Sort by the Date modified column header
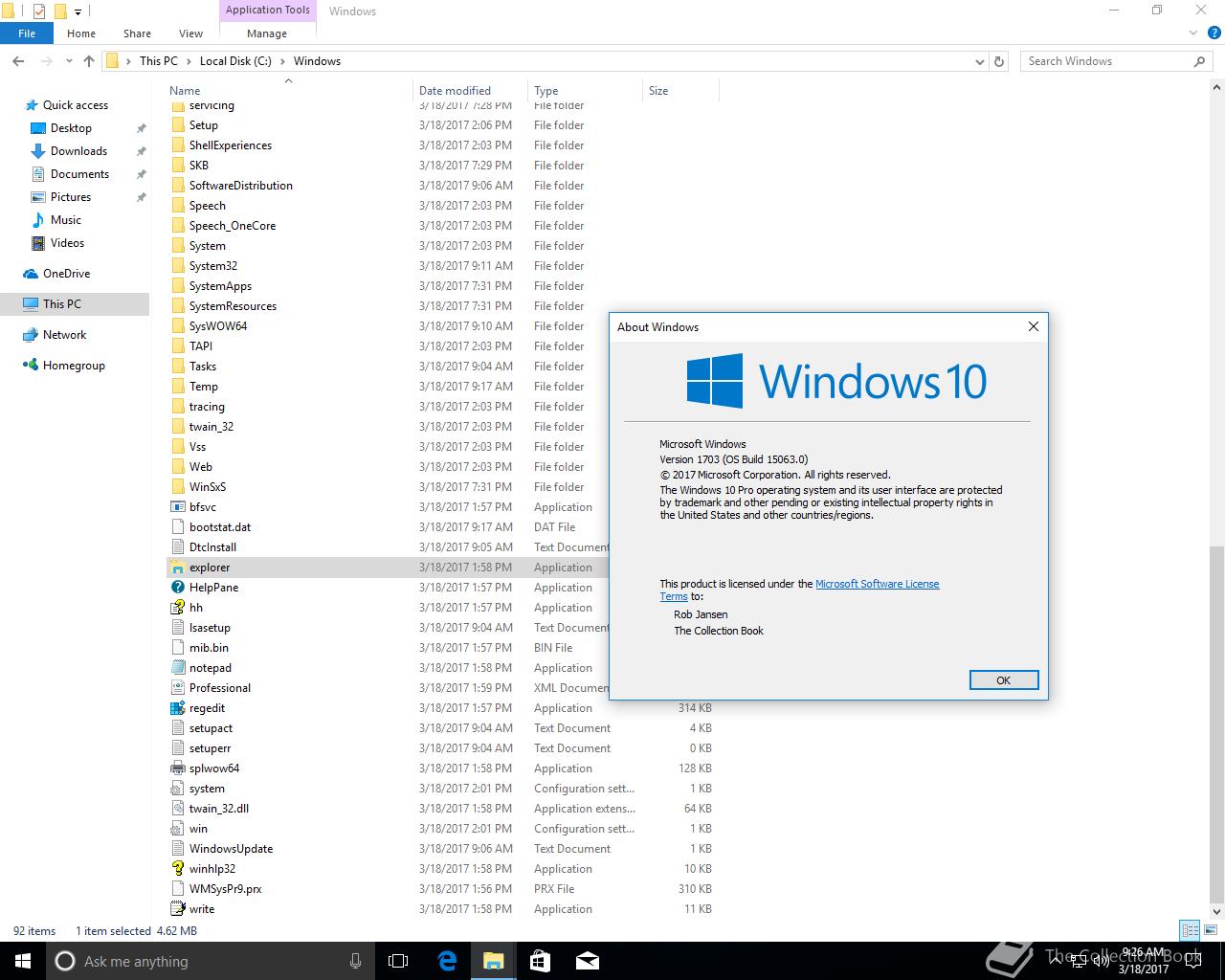The height and width of the screenshot is (980, 1225). 470,91
